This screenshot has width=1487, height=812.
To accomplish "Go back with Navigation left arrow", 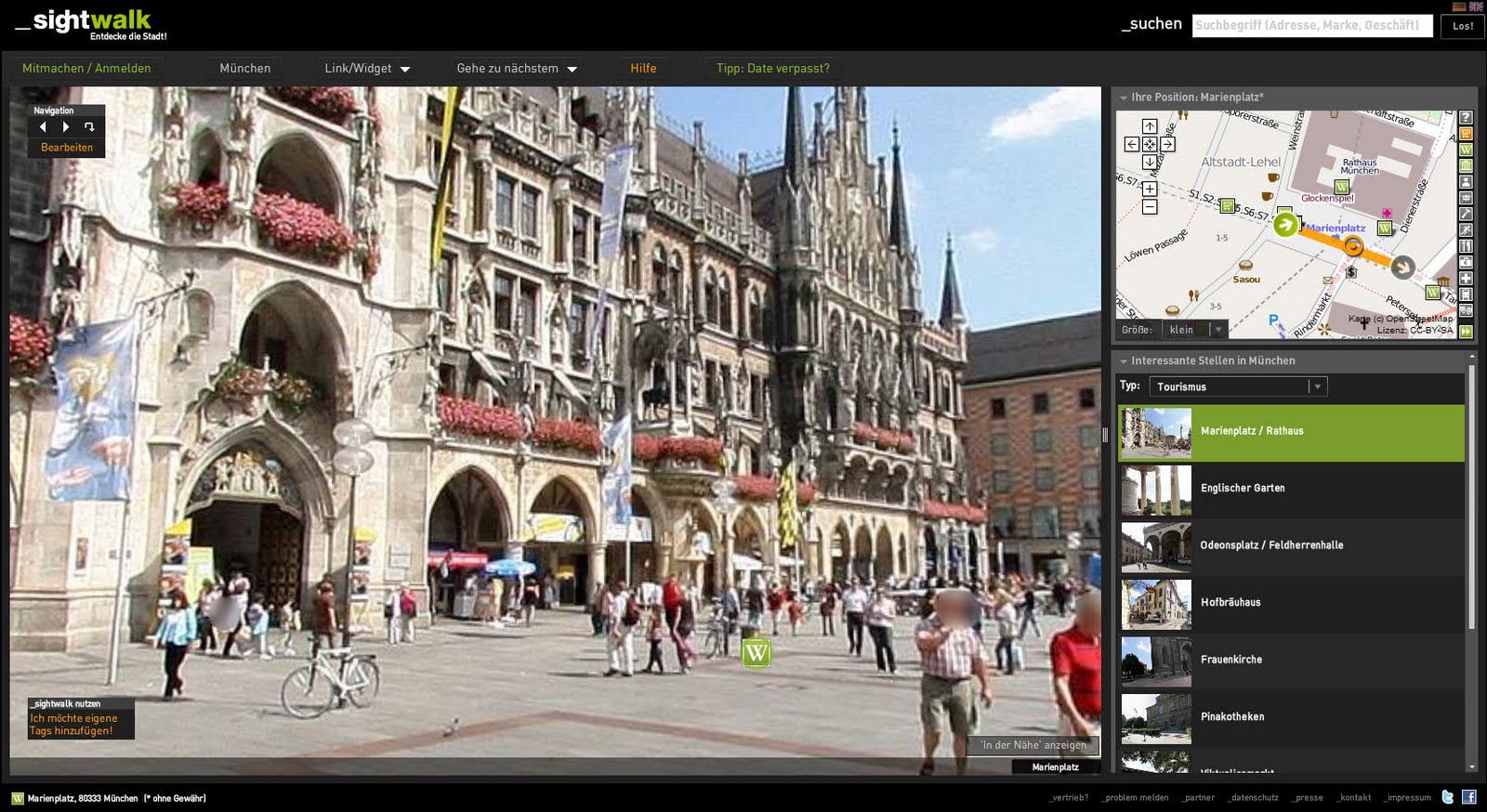I will pyautogui.click(x=43, y=126).
